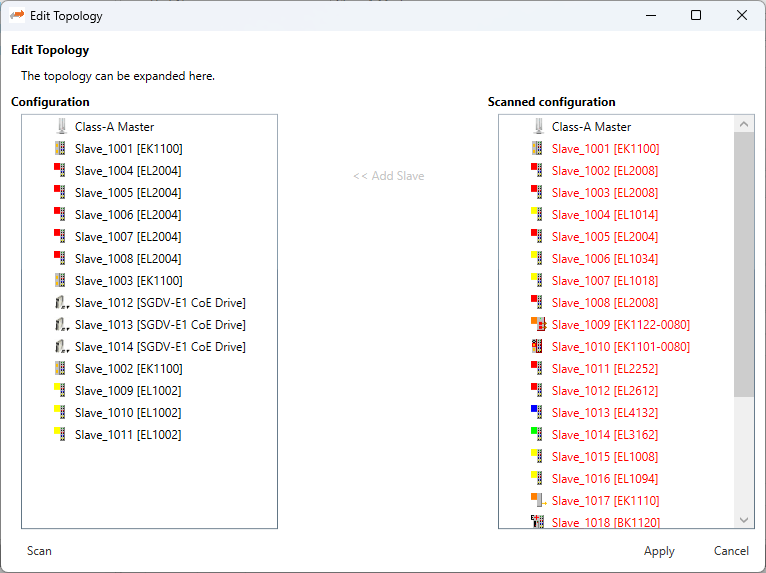Select scanned Slave_1017 [EK1110]

605,501
